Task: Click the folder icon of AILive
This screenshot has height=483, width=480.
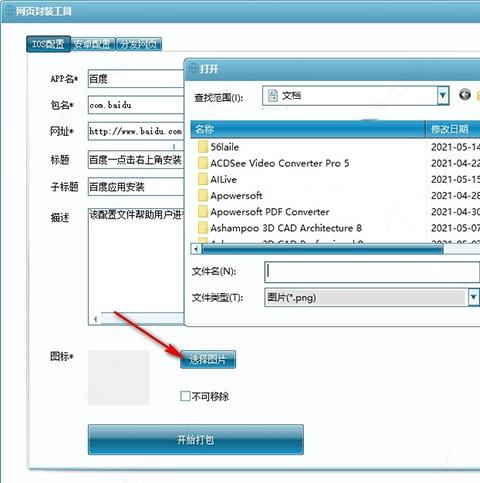Action: pos(203,179)
